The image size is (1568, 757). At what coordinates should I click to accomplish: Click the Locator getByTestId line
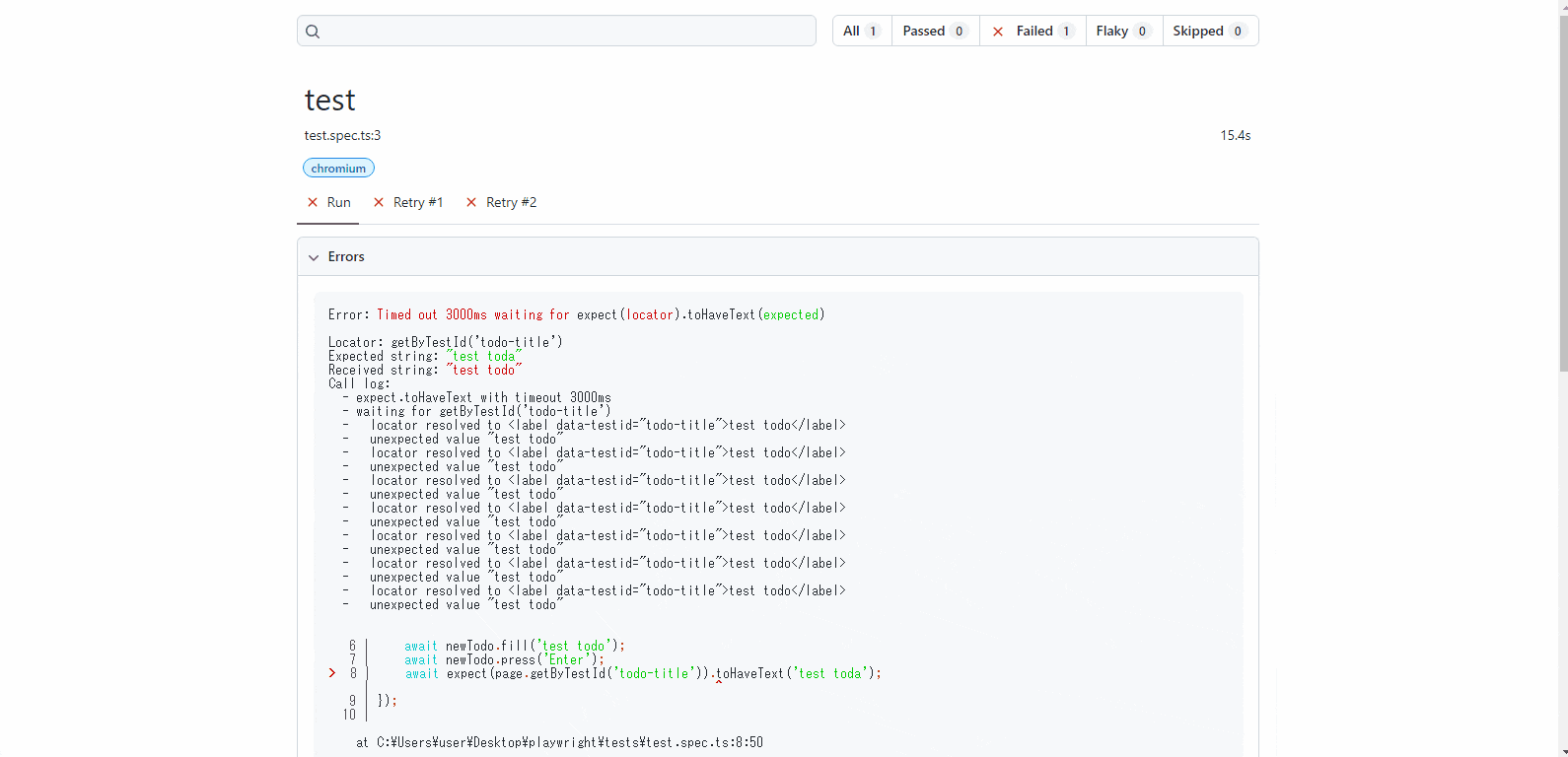446,342
